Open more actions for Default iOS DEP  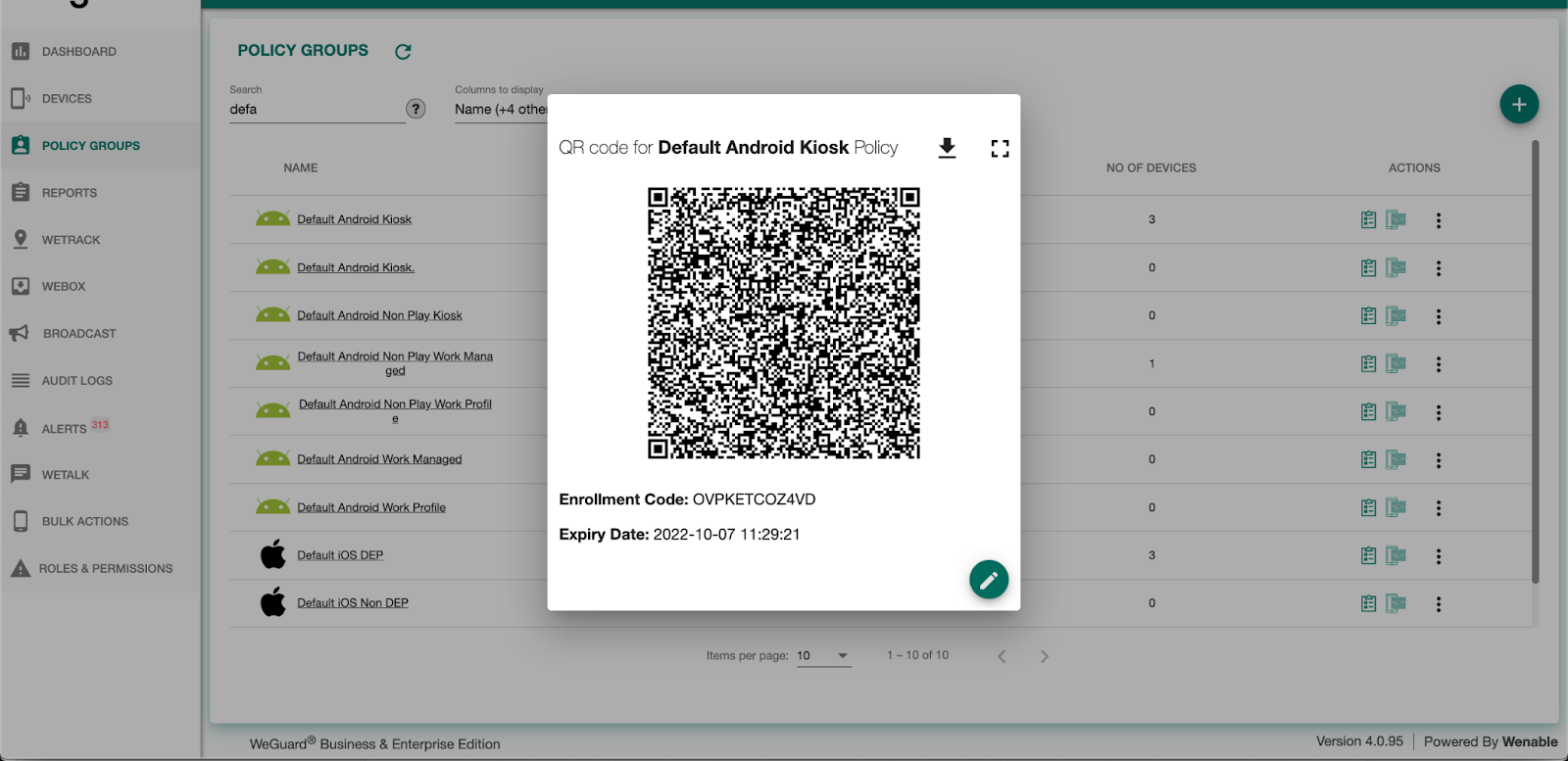1439,556
